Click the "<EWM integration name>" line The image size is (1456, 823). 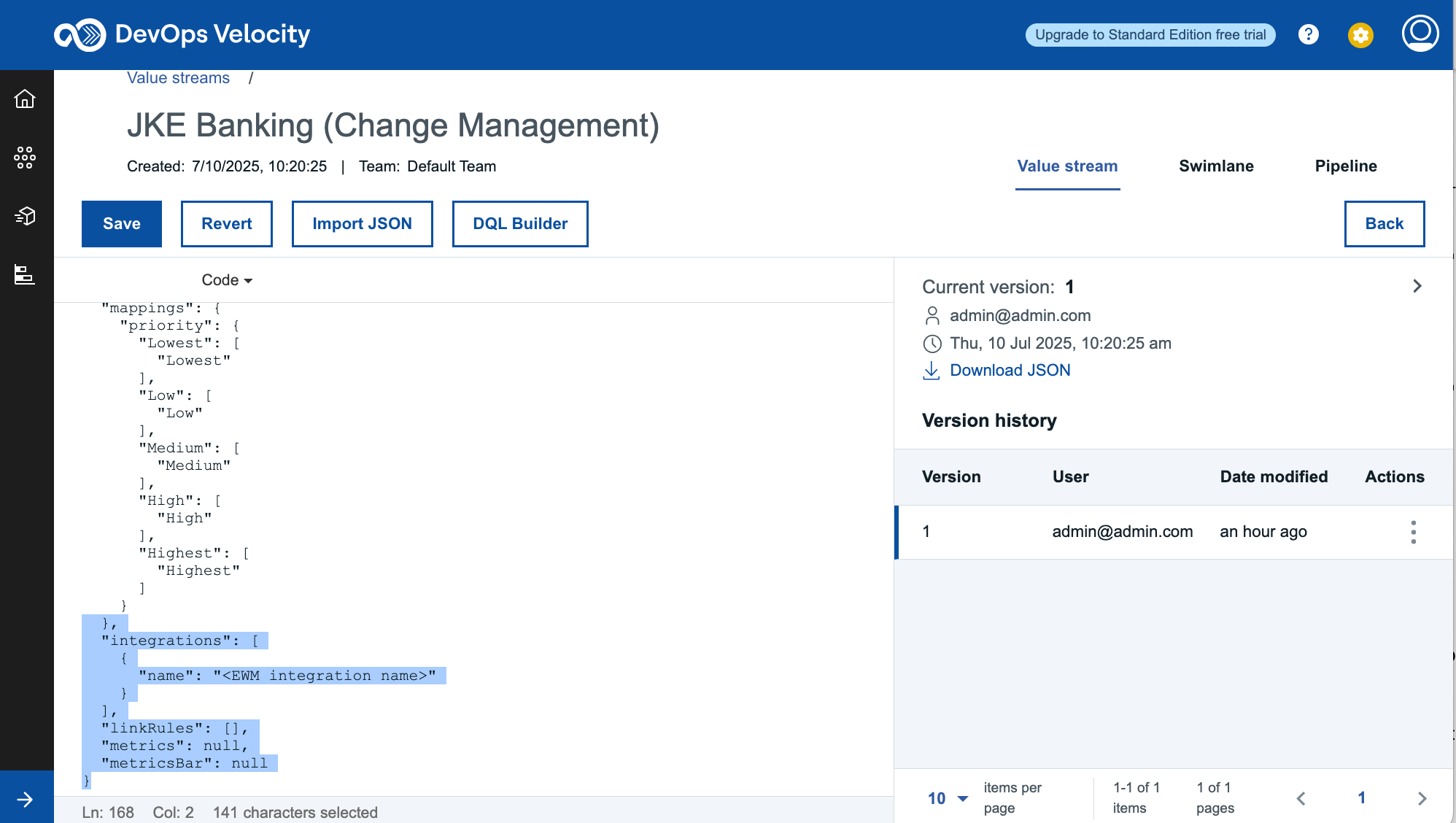pos(287,676)
